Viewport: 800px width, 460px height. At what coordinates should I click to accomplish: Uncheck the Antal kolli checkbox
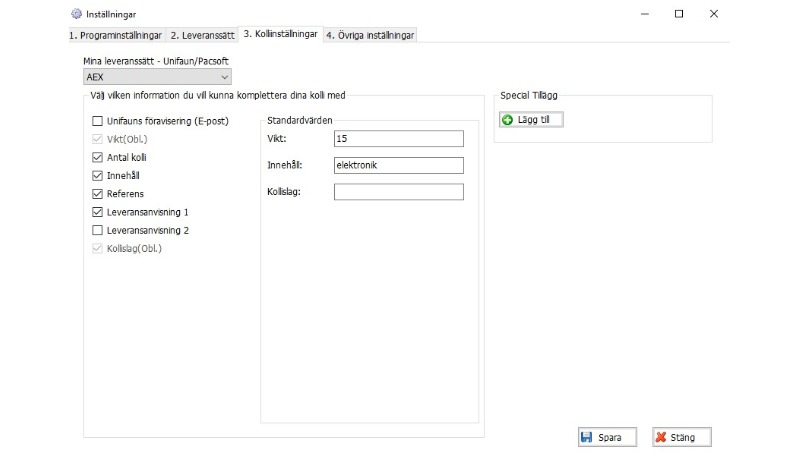(x=97, y=157)
